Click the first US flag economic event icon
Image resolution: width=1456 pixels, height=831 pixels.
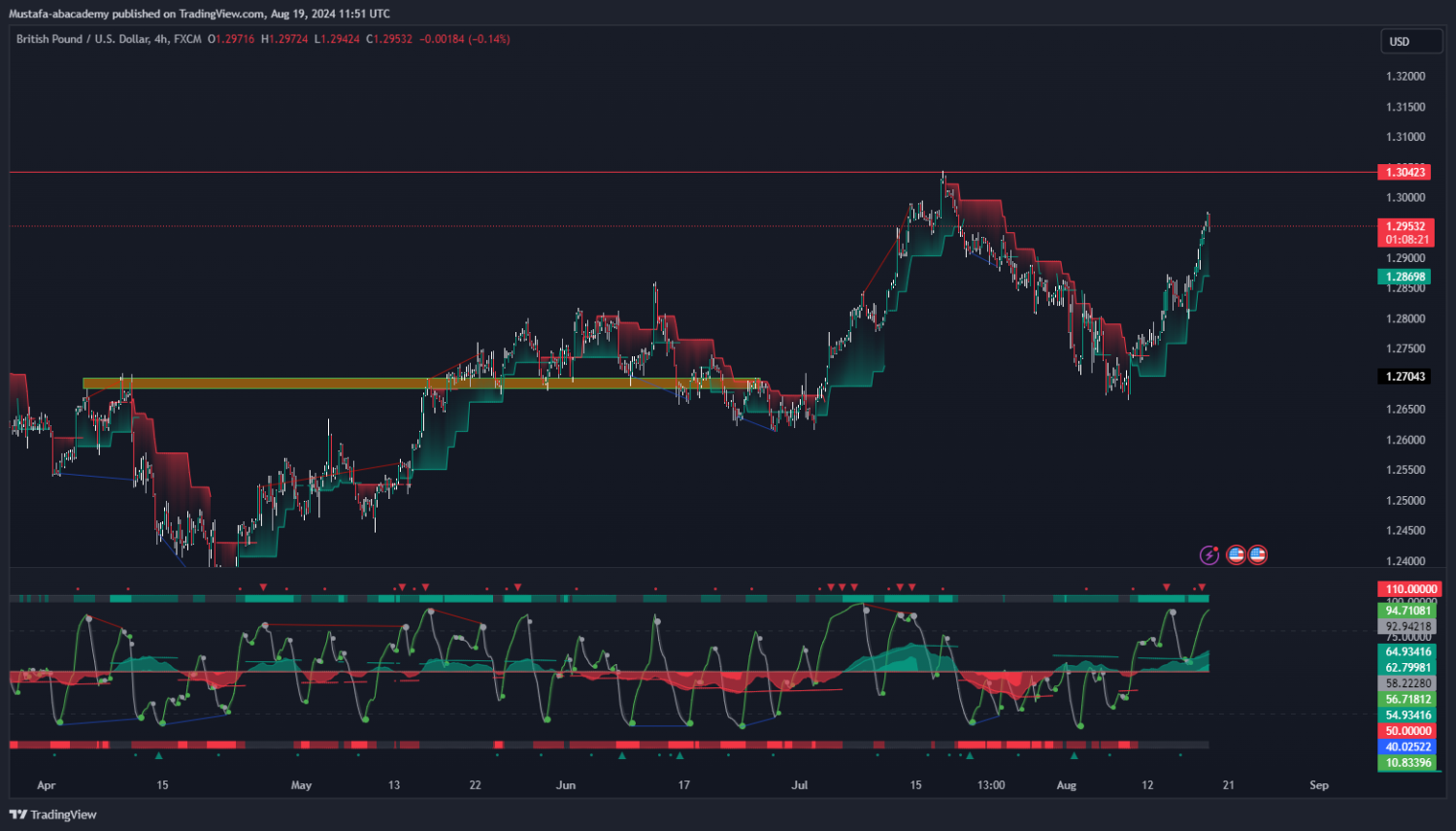tap(1236, 555)
